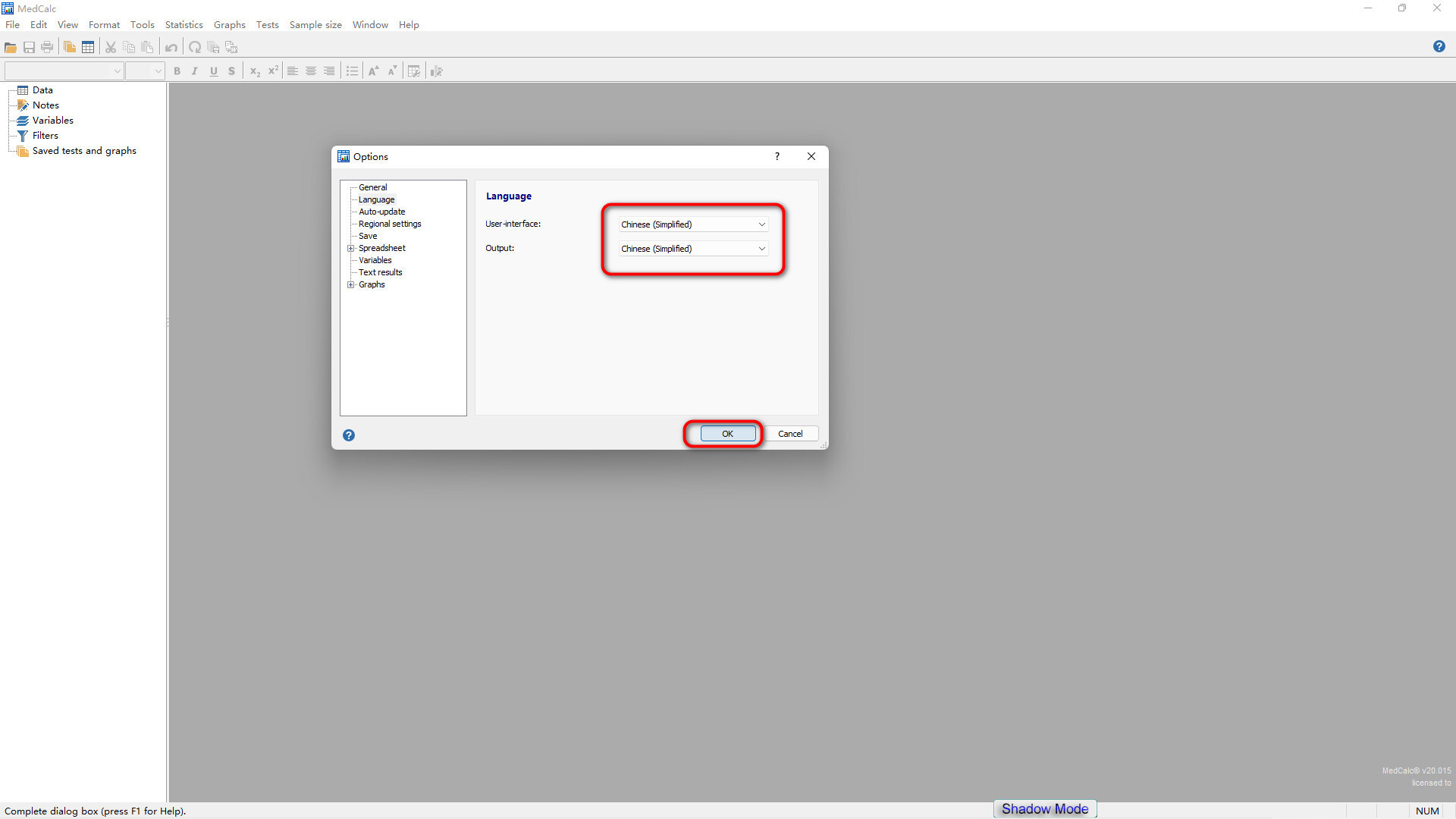Expand the Spreadsheet tree node
The image size is (1456, 819).
point(351,249)
